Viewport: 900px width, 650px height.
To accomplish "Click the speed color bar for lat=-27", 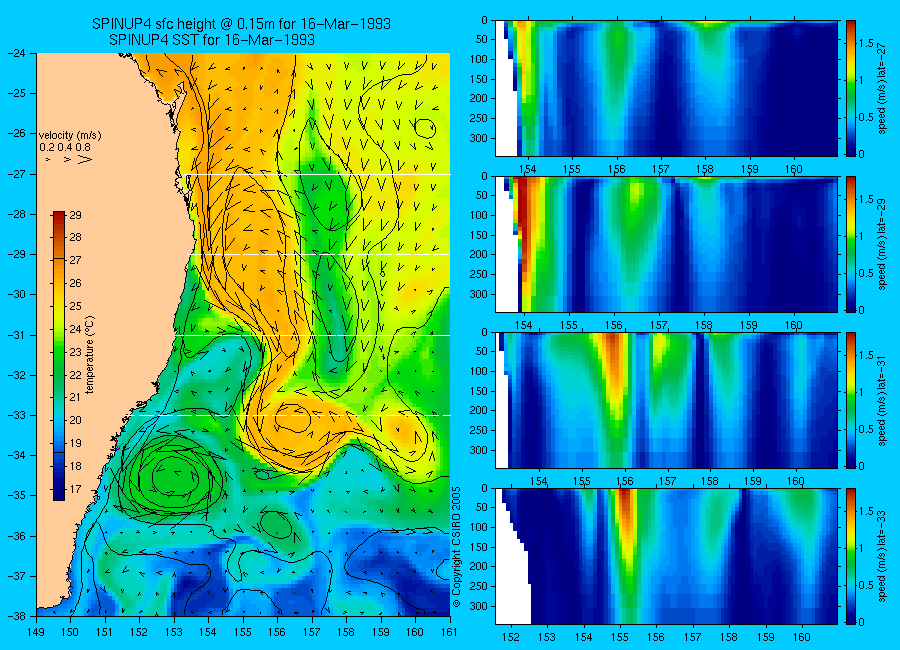I will 851,88.
